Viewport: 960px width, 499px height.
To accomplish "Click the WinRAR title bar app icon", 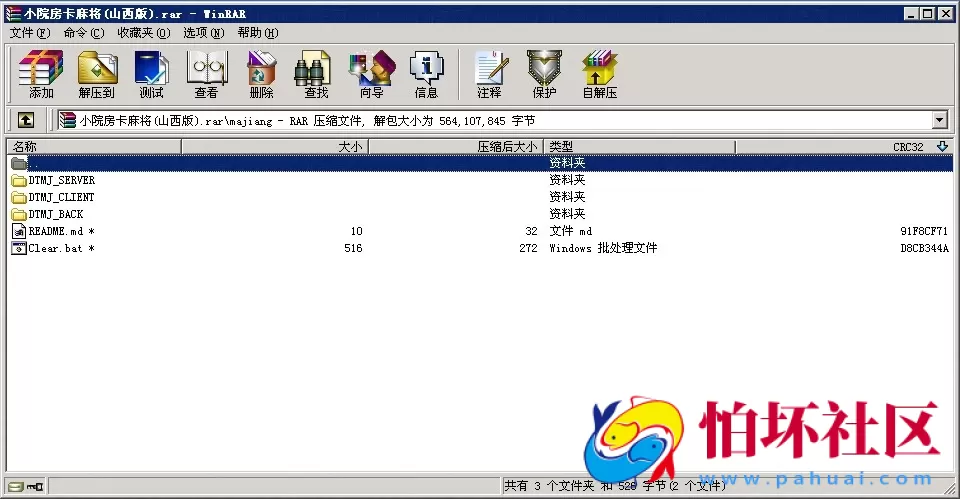I will (13, 13).
